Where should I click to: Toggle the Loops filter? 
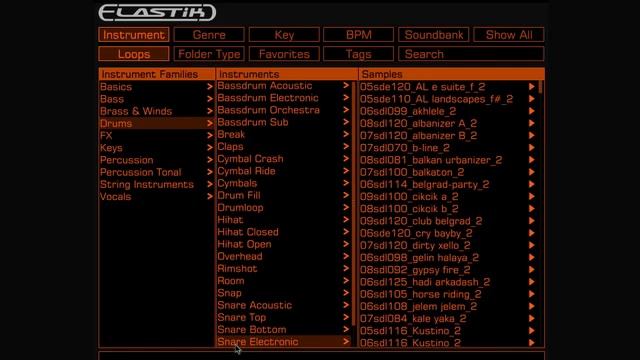click(133, 54)
